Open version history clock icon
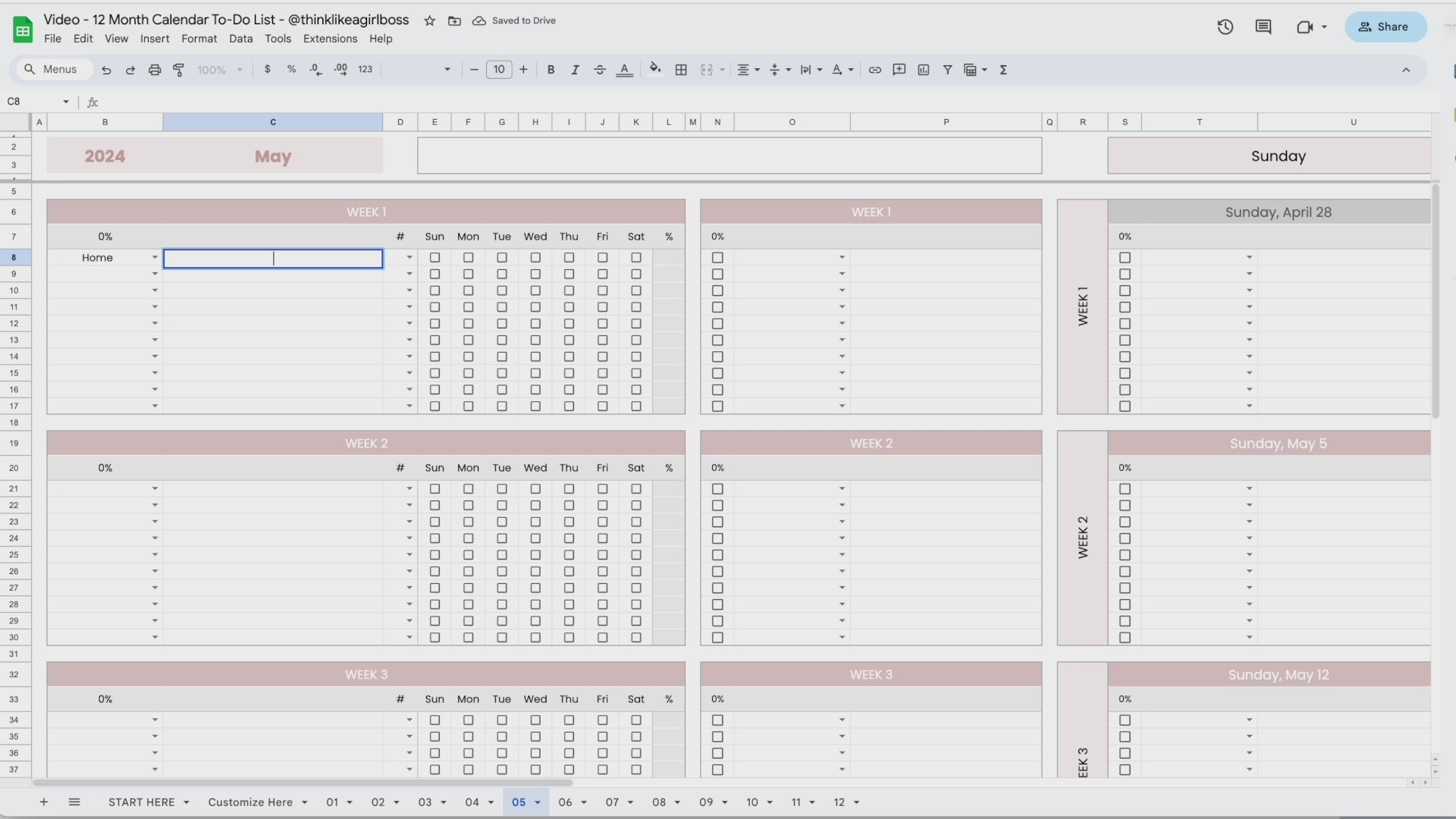The height and width of the screenshot is (819, 1456). coord(1225,27)
